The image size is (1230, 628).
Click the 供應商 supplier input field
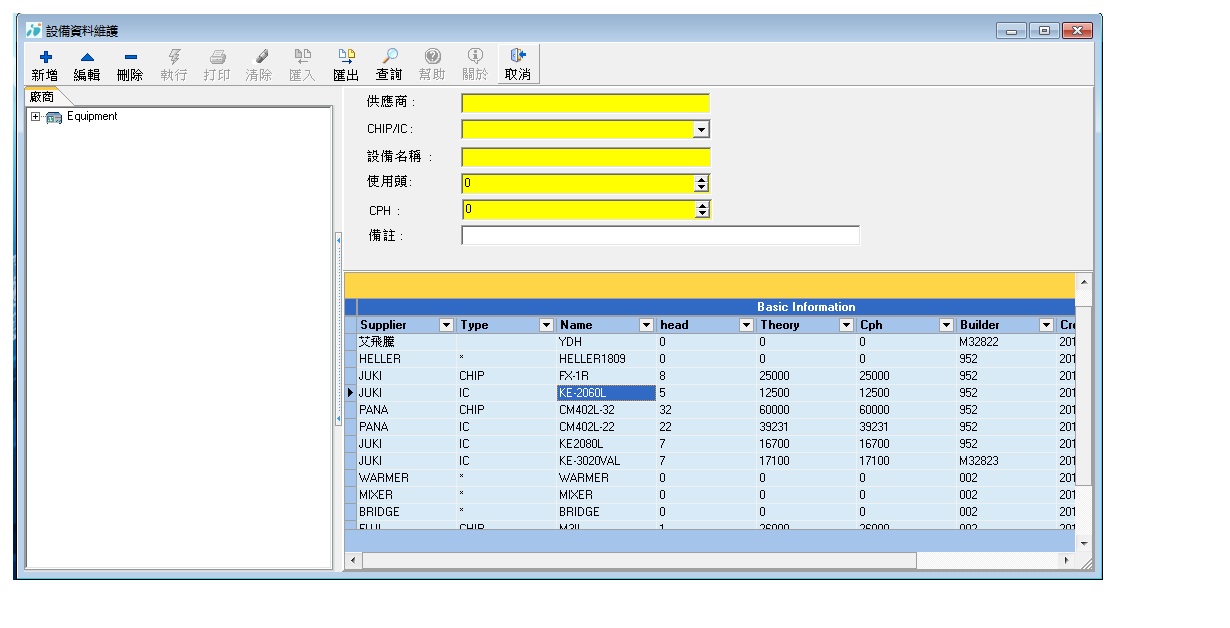click(585, 103)
